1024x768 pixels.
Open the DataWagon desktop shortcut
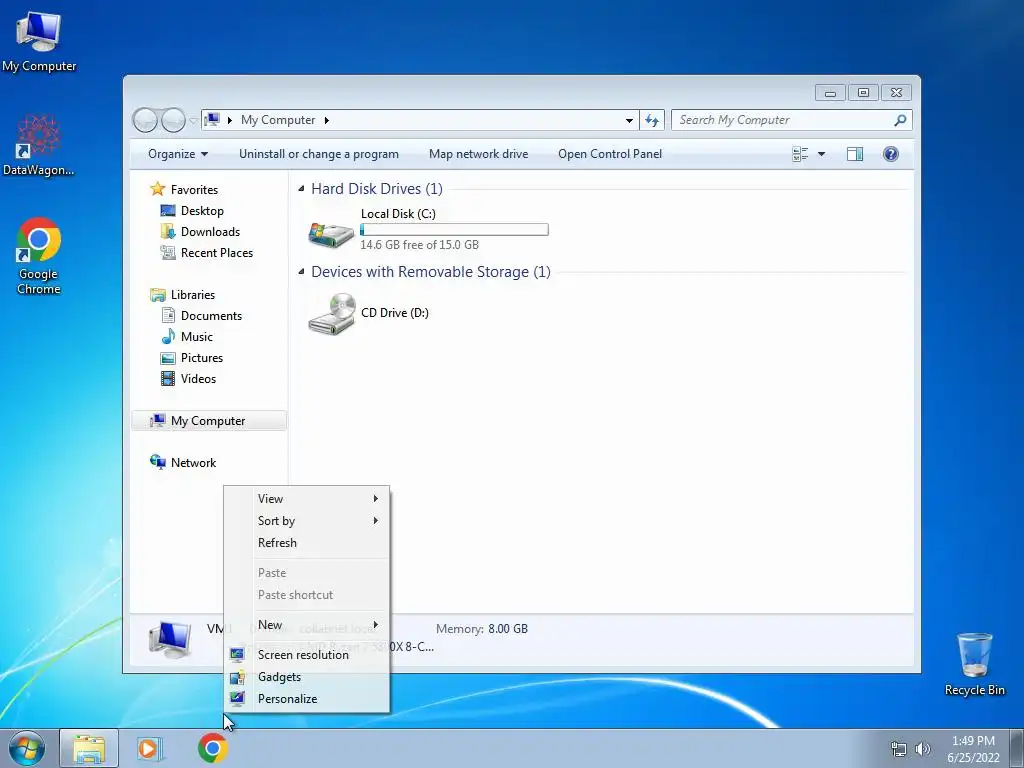(x=39, y=144)
